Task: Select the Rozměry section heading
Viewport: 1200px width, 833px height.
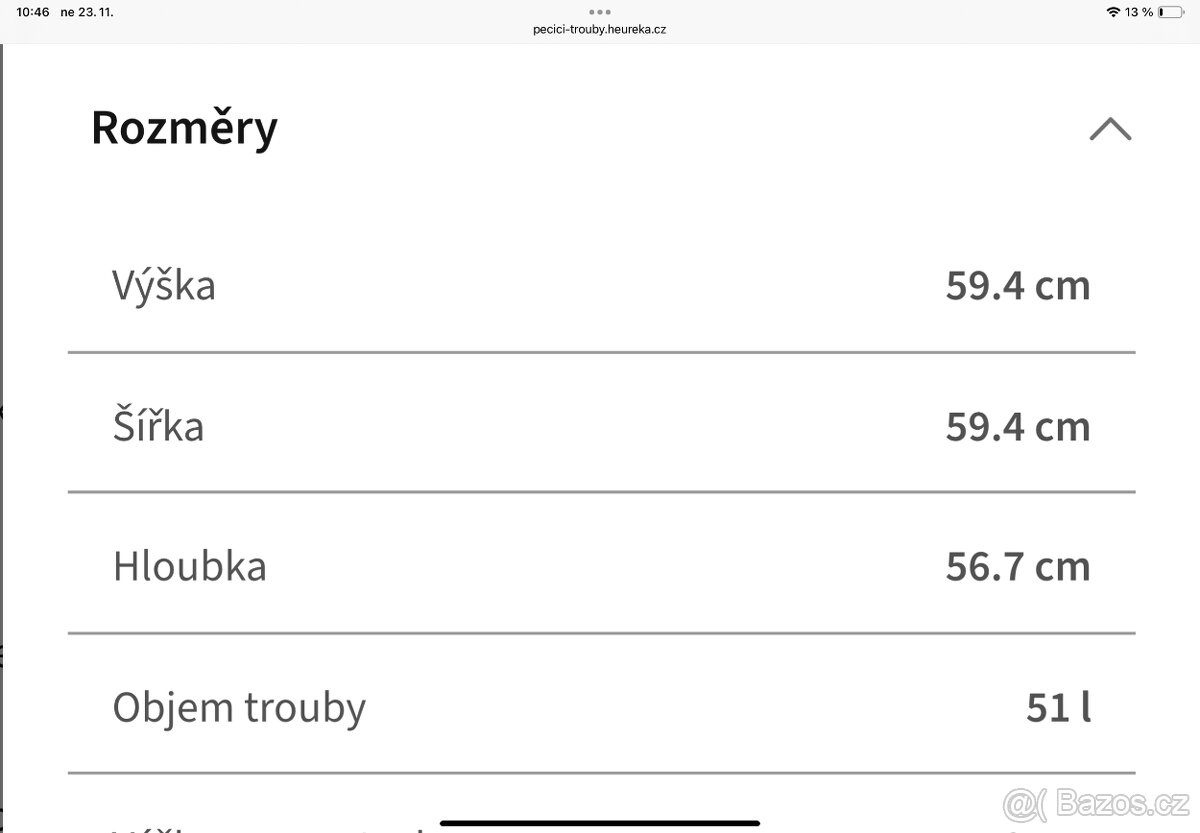Action: click(184, 128)
